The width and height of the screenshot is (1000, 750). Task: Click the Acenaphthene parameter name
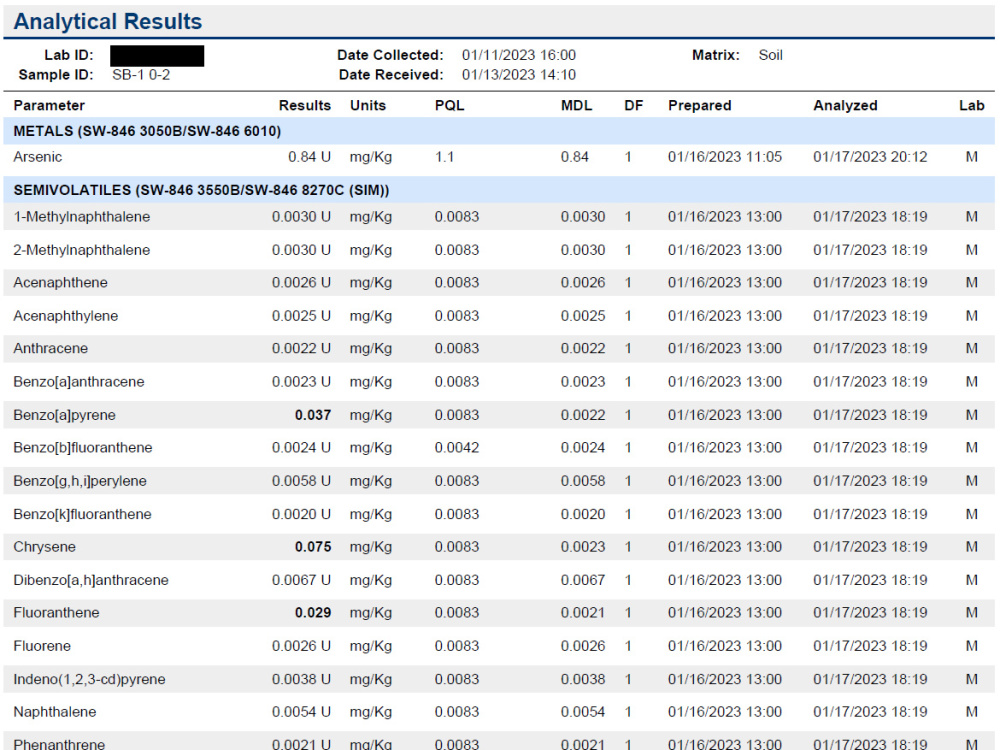[x=61, y=283]
